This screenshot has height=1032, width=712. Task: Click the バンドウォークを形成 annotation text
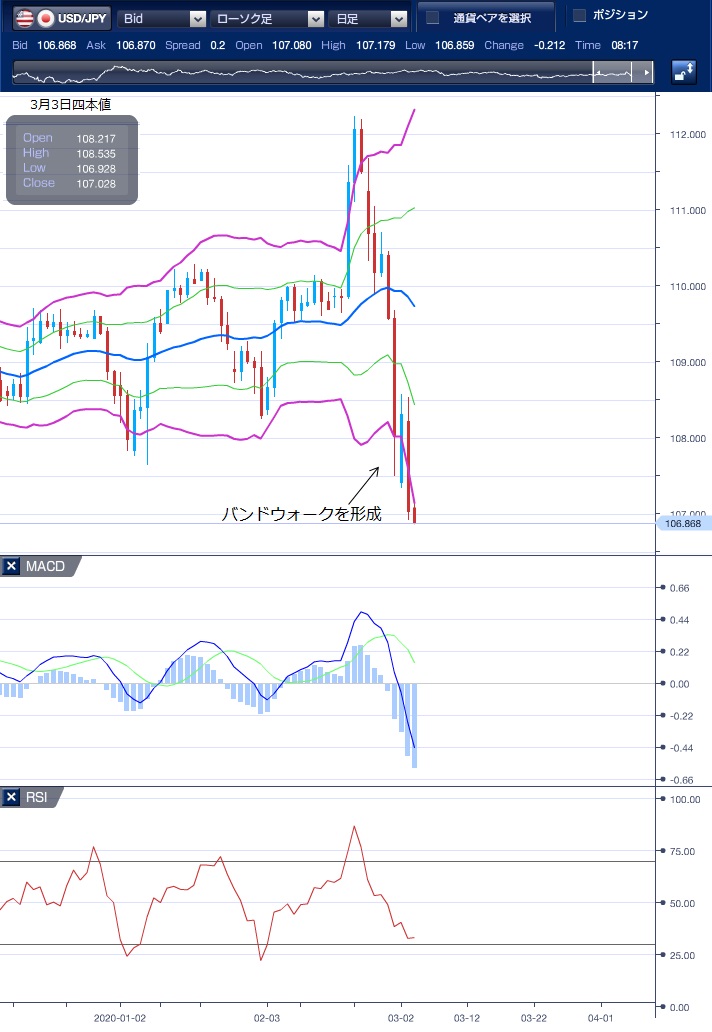tap(301, 514)
